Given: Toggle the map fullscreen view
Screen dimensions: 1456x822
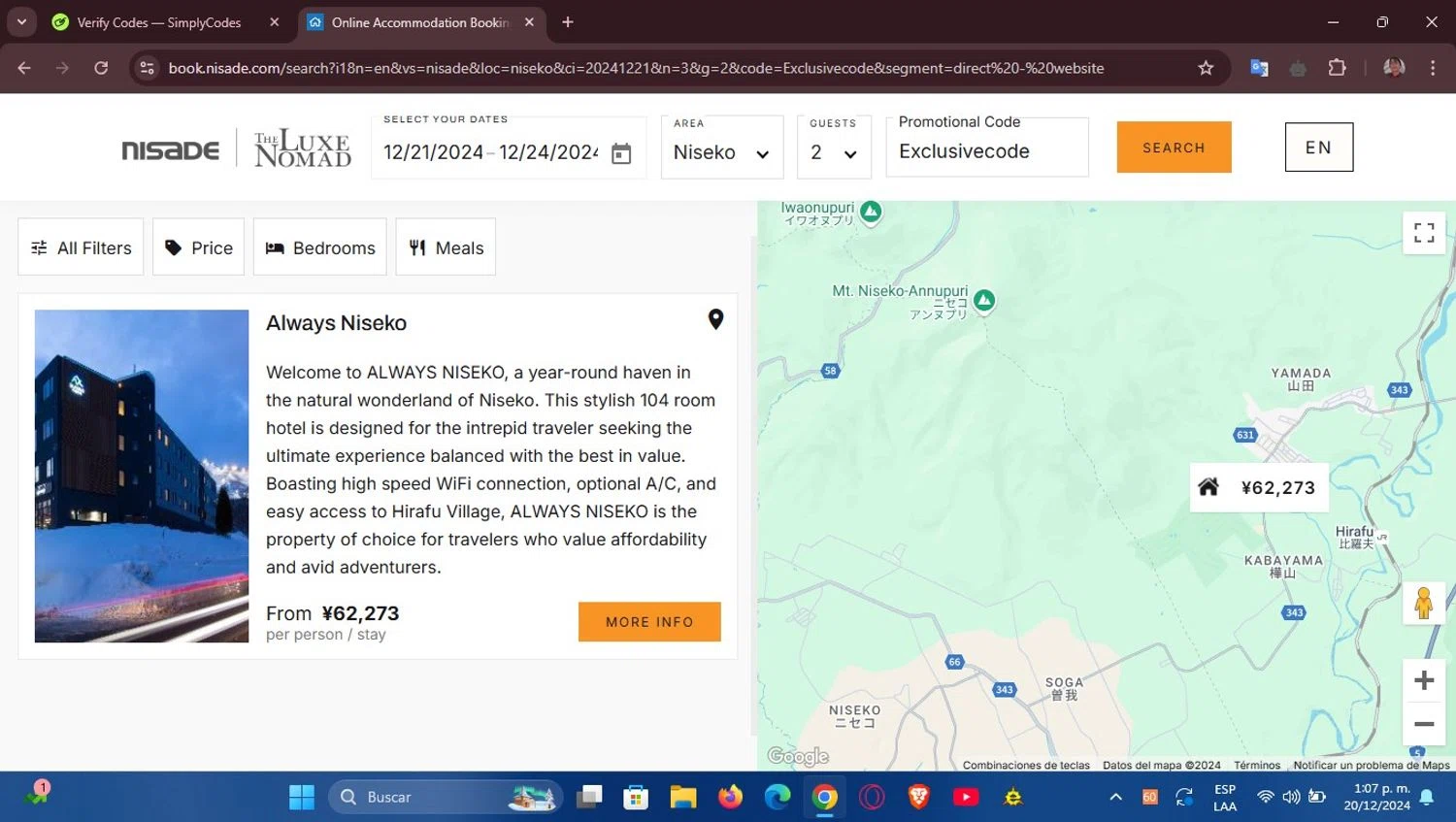Looking at the screenshot, I should click(x=1424, y=233).
